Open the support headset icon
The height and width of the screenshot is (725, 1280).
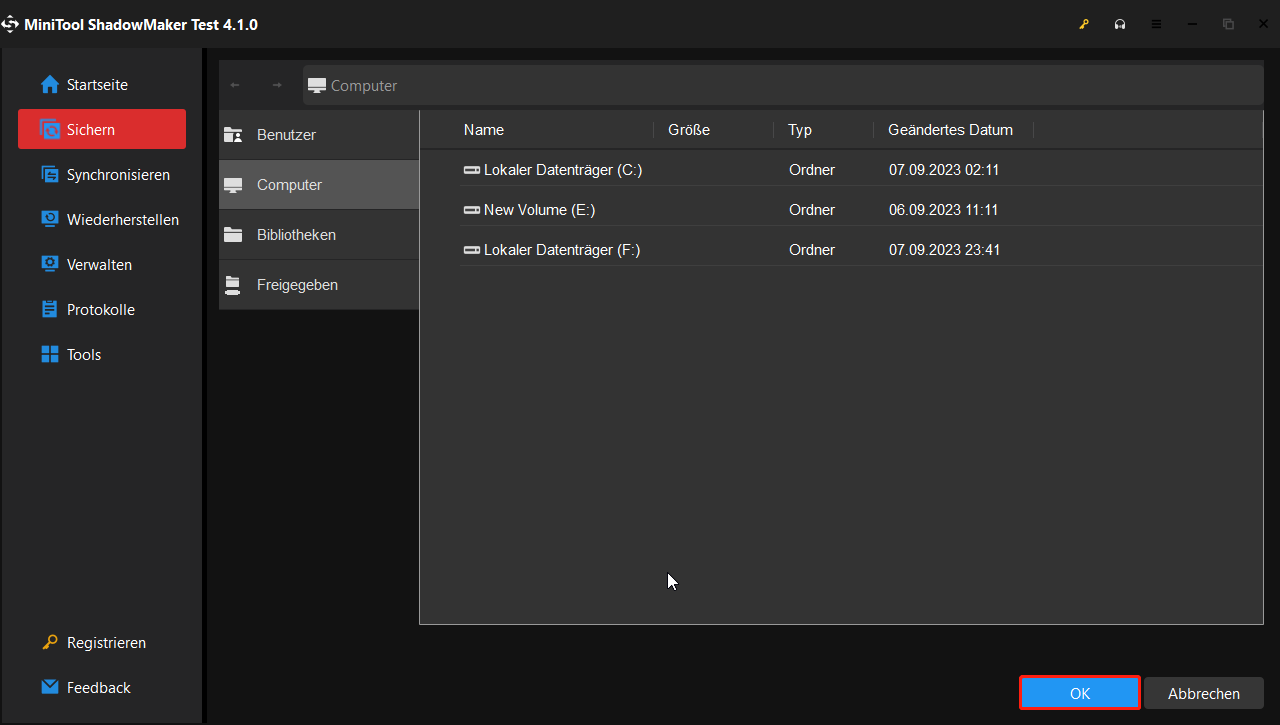coord(1120,24)
